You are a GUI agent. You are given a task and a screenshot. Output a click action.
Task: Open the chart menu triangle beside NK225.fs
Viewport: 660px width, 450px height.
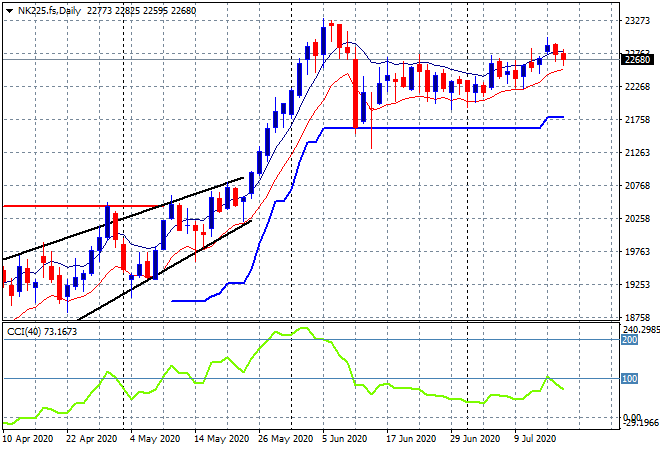click(x=9, y=11)
